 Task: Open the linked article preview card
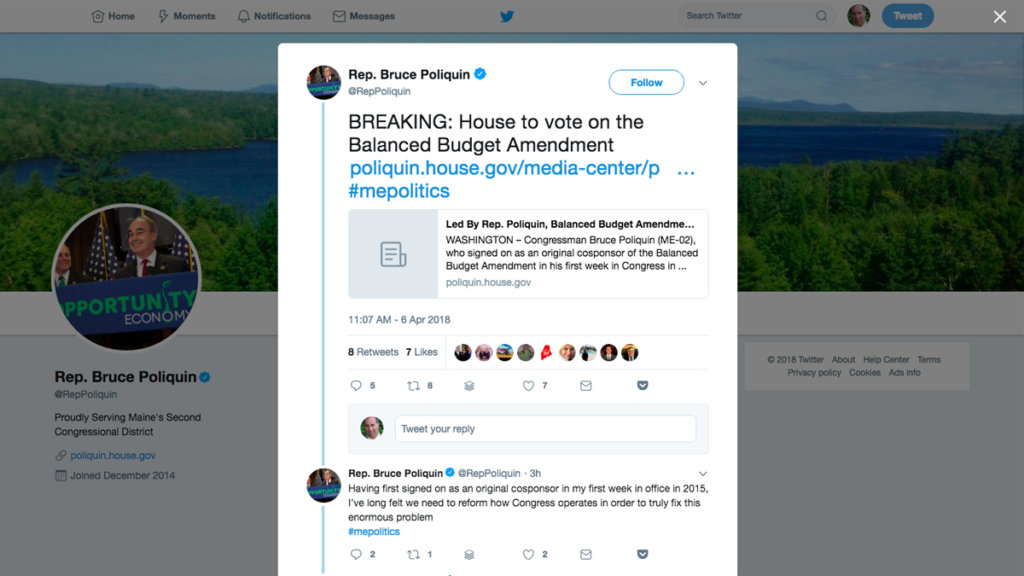(x=528, y=253)
